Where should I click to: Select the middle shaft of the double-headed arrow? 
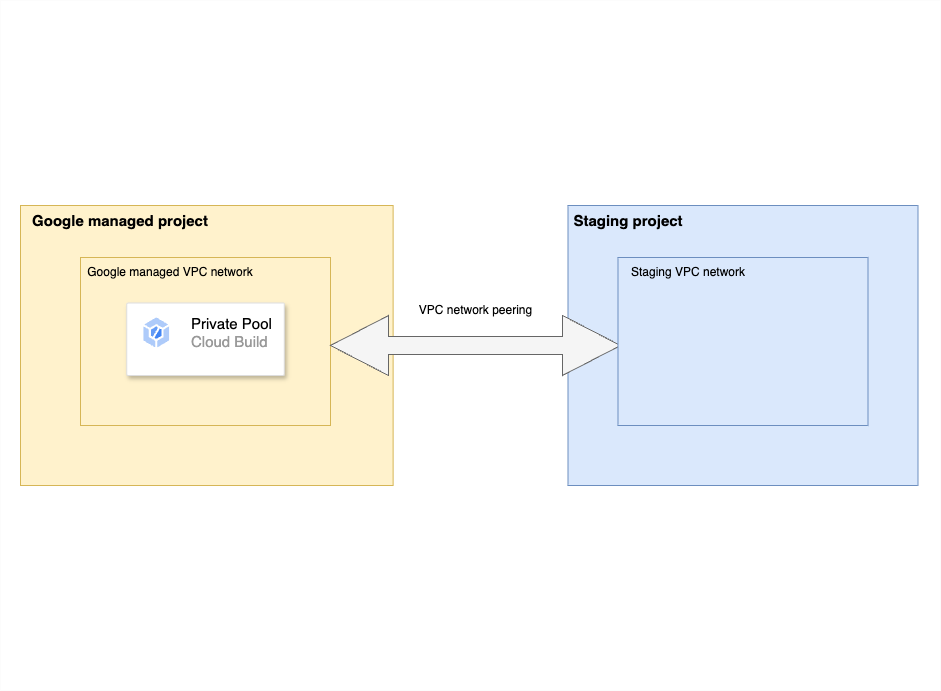point(475,346)
